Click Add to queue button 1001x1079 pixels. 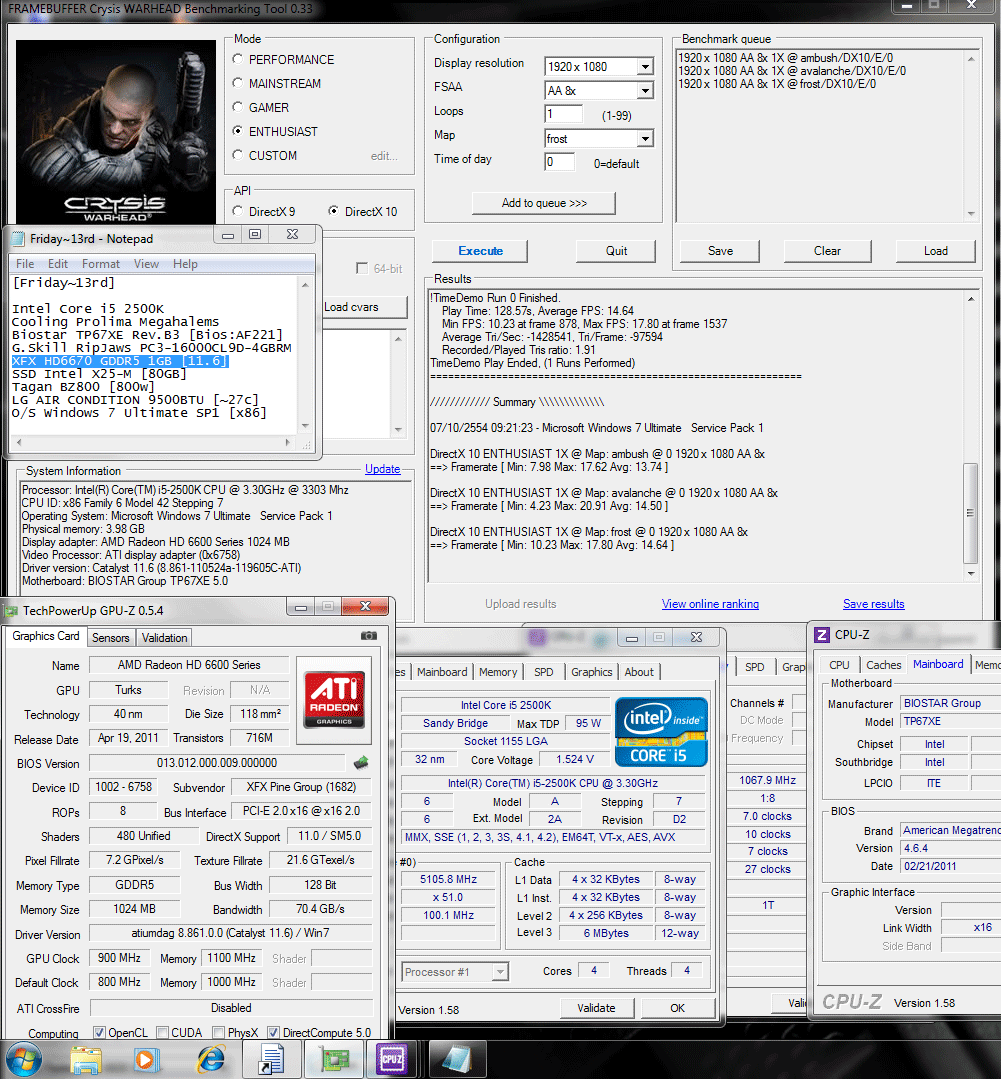coord(544,203)
